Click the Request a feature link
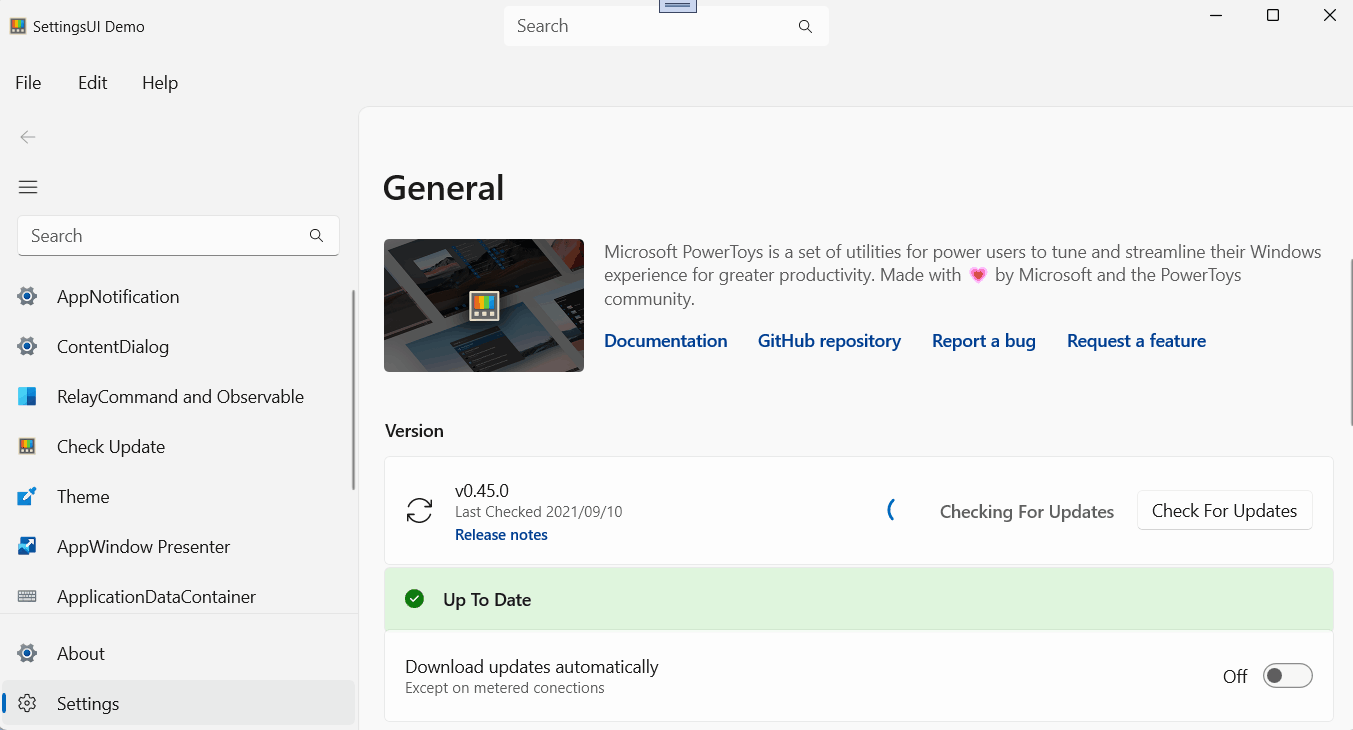 [x=1136, y=341]
